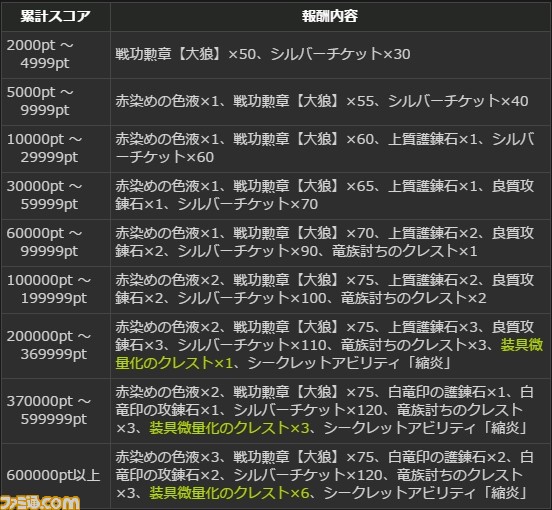Click the green 装具微量化のクレスト×6 text
Image resolution: width=552 pixels, height=510 pixels.
[229, 493]
